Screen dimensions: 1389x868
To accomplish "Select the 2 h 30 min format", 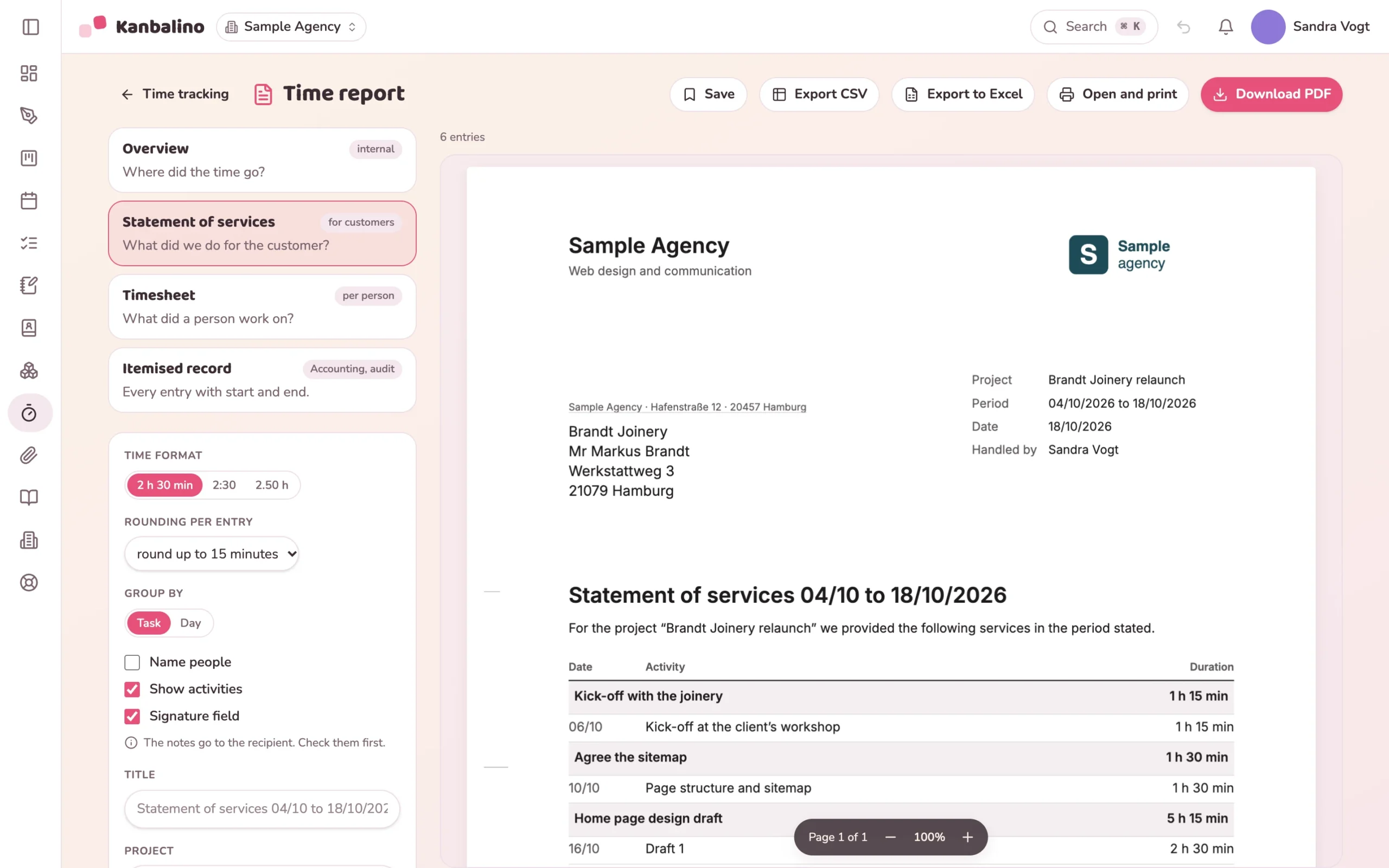I will pyautogui.click(x=165, y=485).
